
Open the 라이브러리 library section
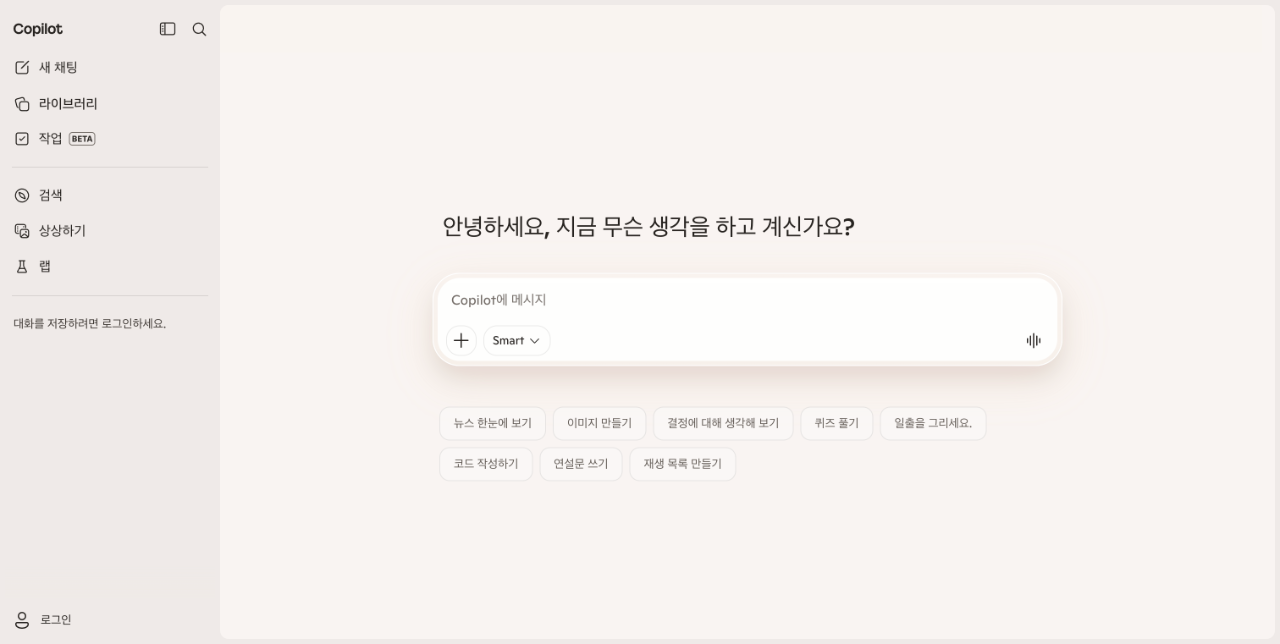(67, 104)
